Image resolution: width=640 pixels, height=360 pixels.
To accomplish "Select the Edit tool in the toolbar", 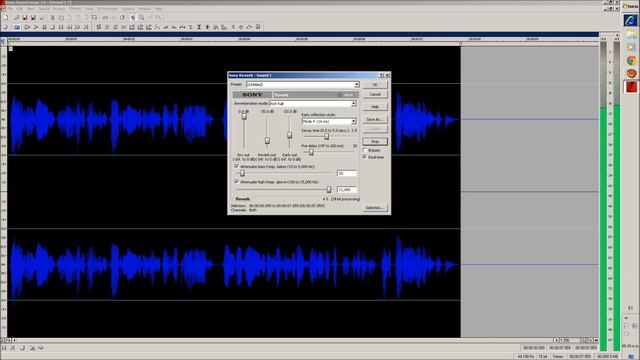I will 133,18.
